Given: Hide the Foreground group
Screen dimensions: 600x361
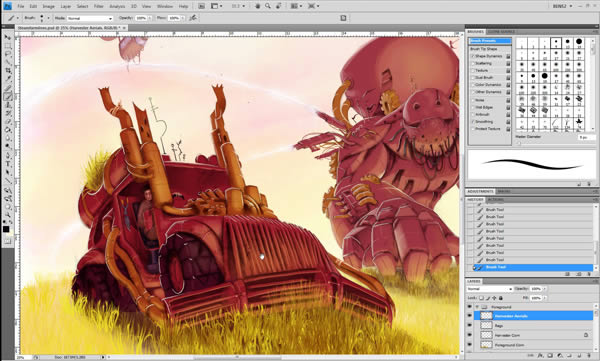Looking at the screenshot, I should (x=470, y=307).
